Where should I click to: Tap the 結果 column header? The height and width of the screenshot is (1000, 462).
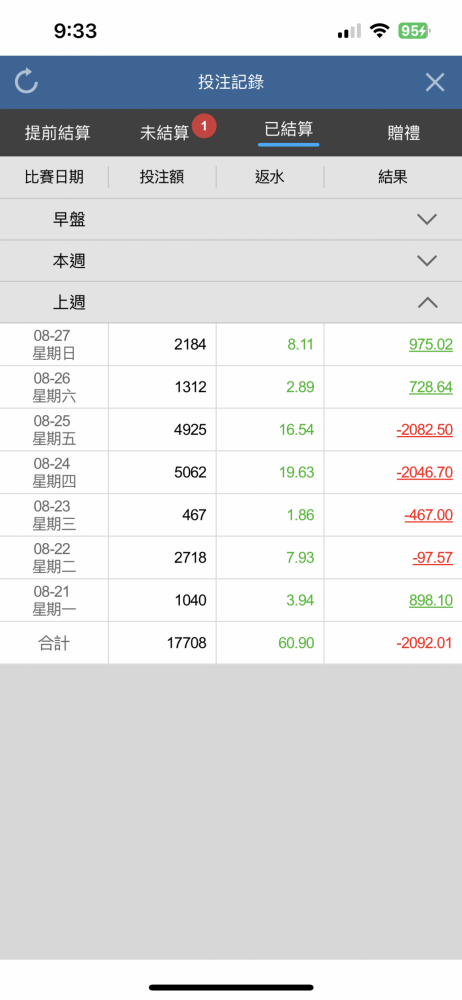(x=393, y=177)
